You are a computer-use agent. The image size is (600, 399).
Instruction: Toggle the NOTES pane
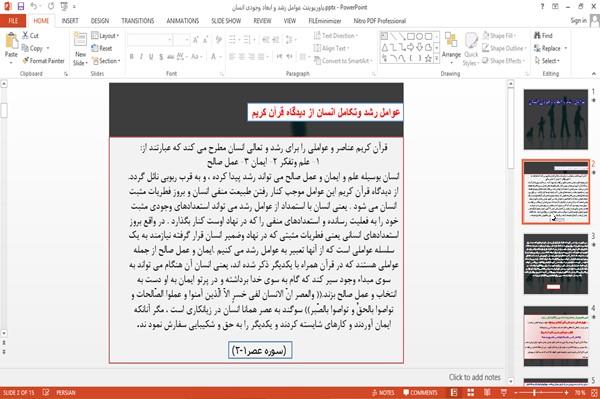[x=383, y=392]
